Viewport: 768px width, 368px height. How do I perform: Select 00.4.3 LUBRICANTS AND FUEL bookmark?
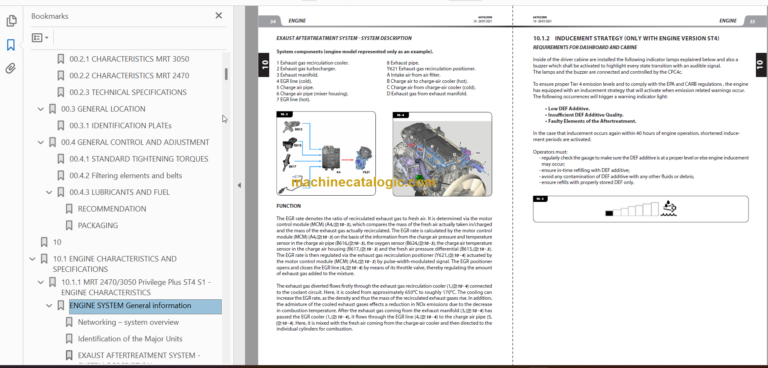pyautogui.click(x=120, y=192)
